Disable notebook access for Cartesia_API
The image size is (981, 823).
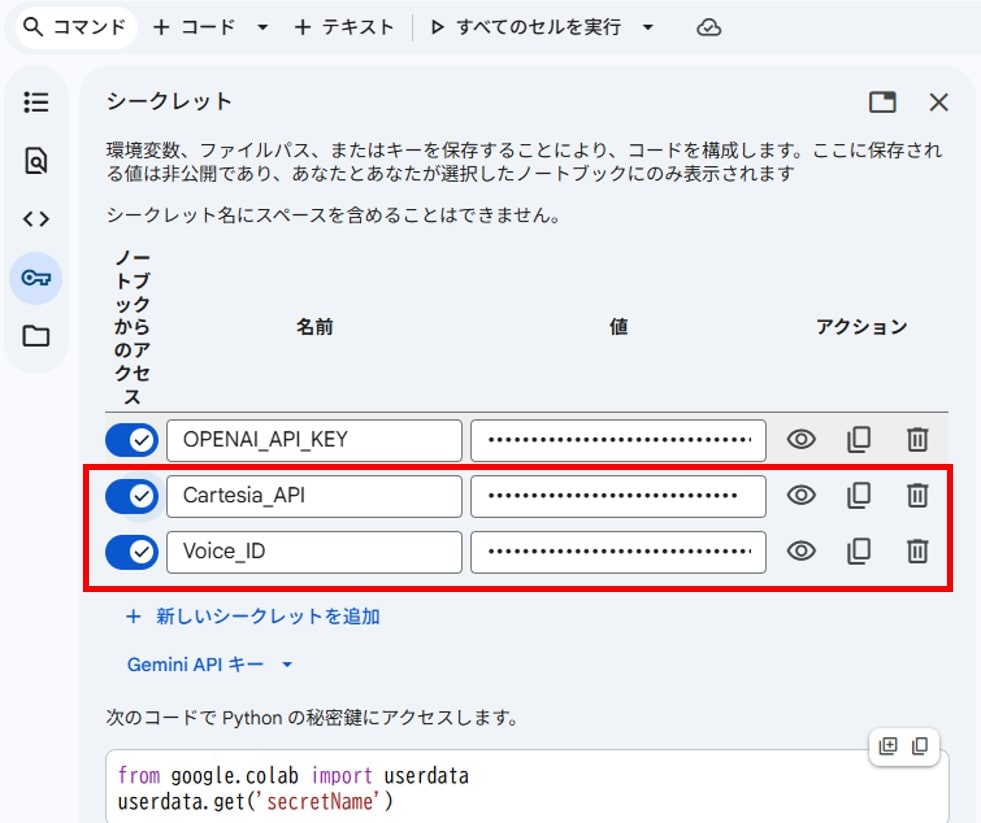pos(132,495)
